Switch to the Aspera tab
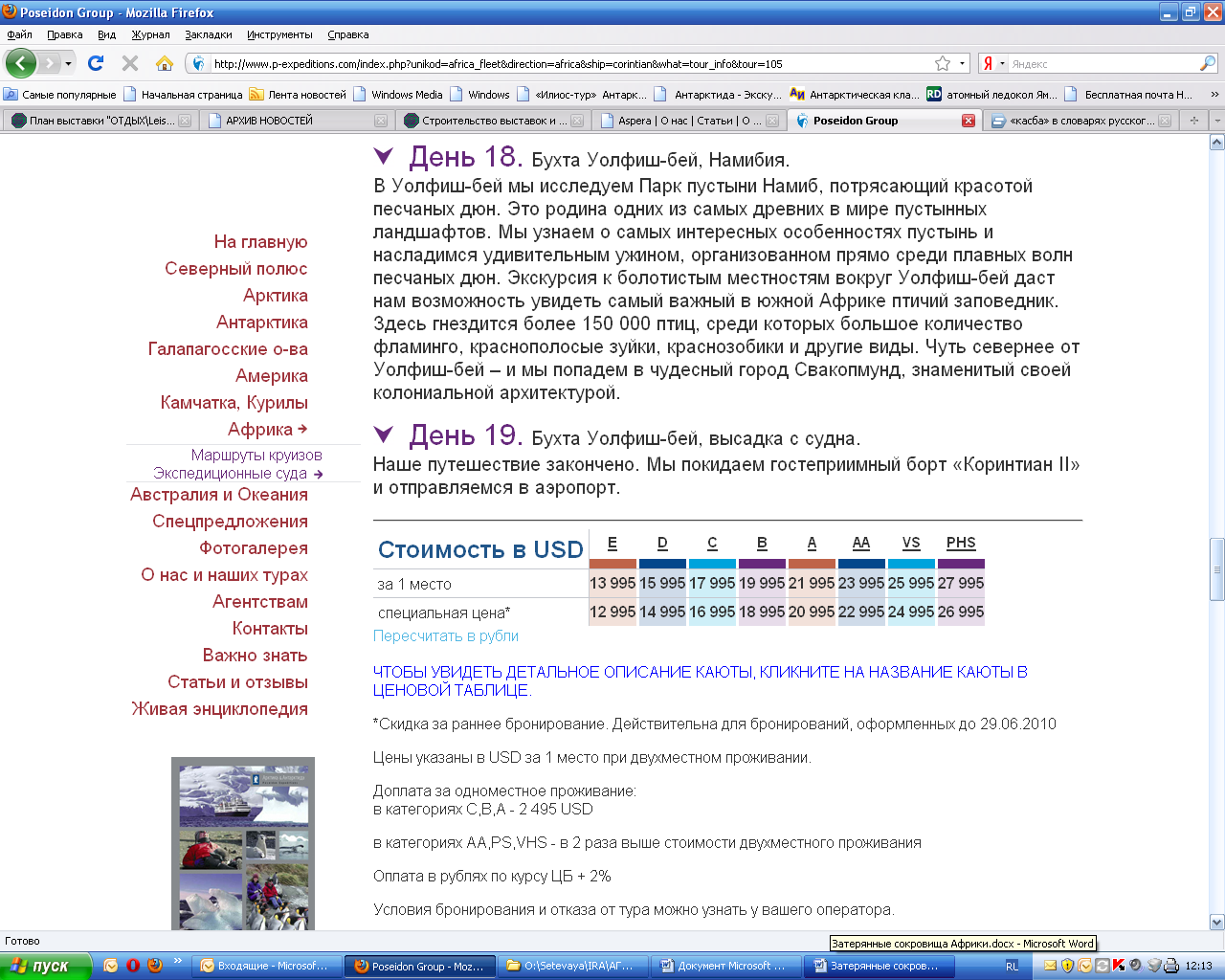The width and height of the screenshot is (1225, 980). [x=689, y=121]
